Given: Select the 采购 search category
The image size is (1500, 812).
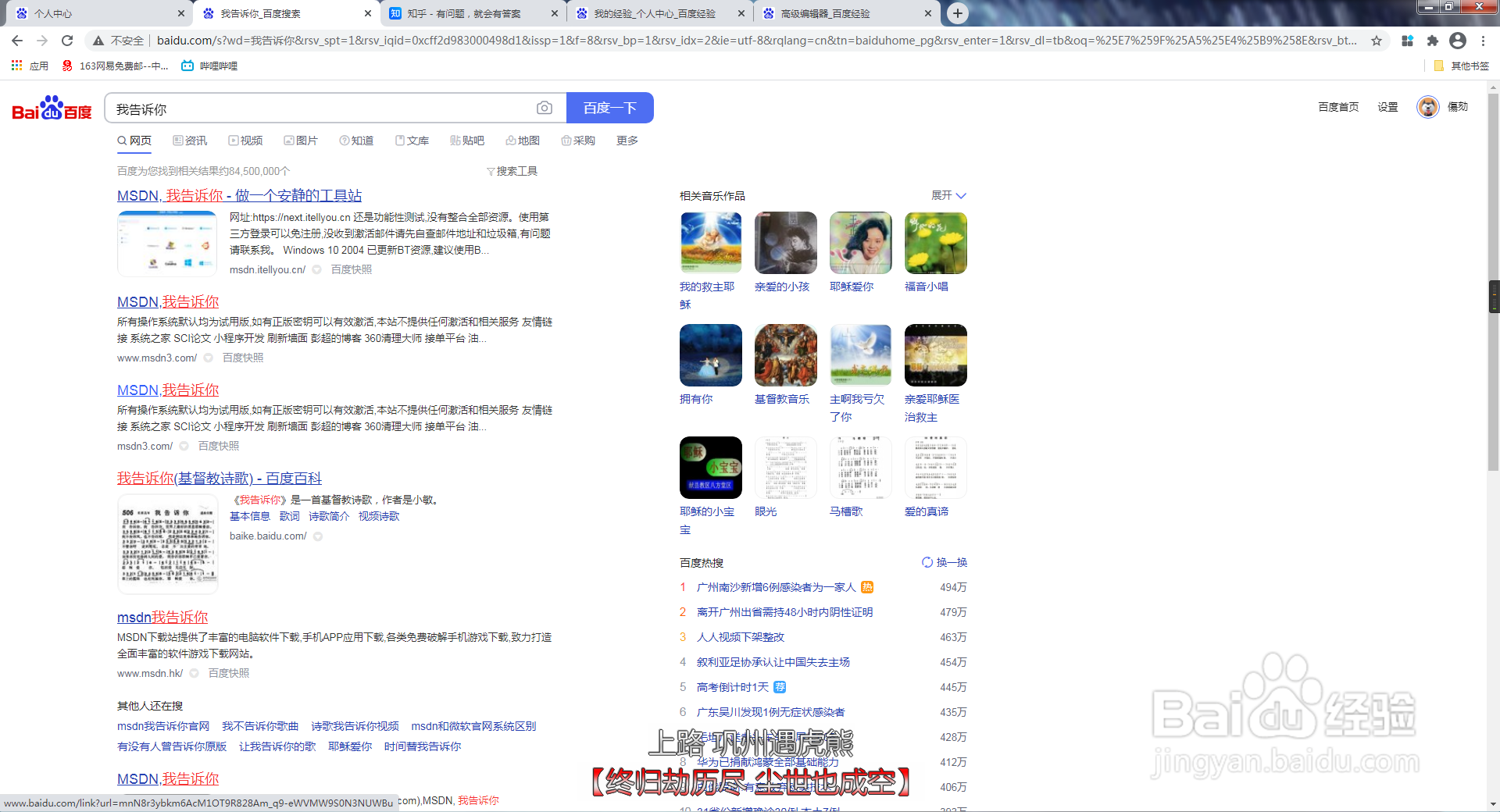Looking at the screenshot, I should click(578, 141).
